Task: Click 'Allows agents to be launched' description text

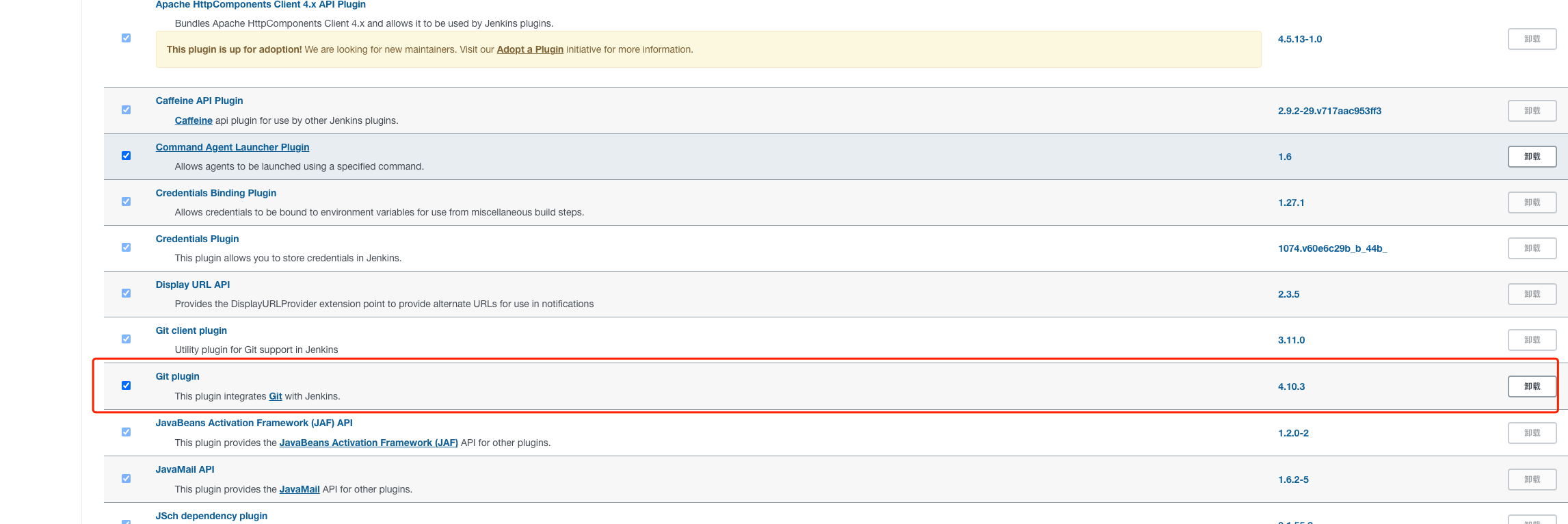Action: coord(300,166)
